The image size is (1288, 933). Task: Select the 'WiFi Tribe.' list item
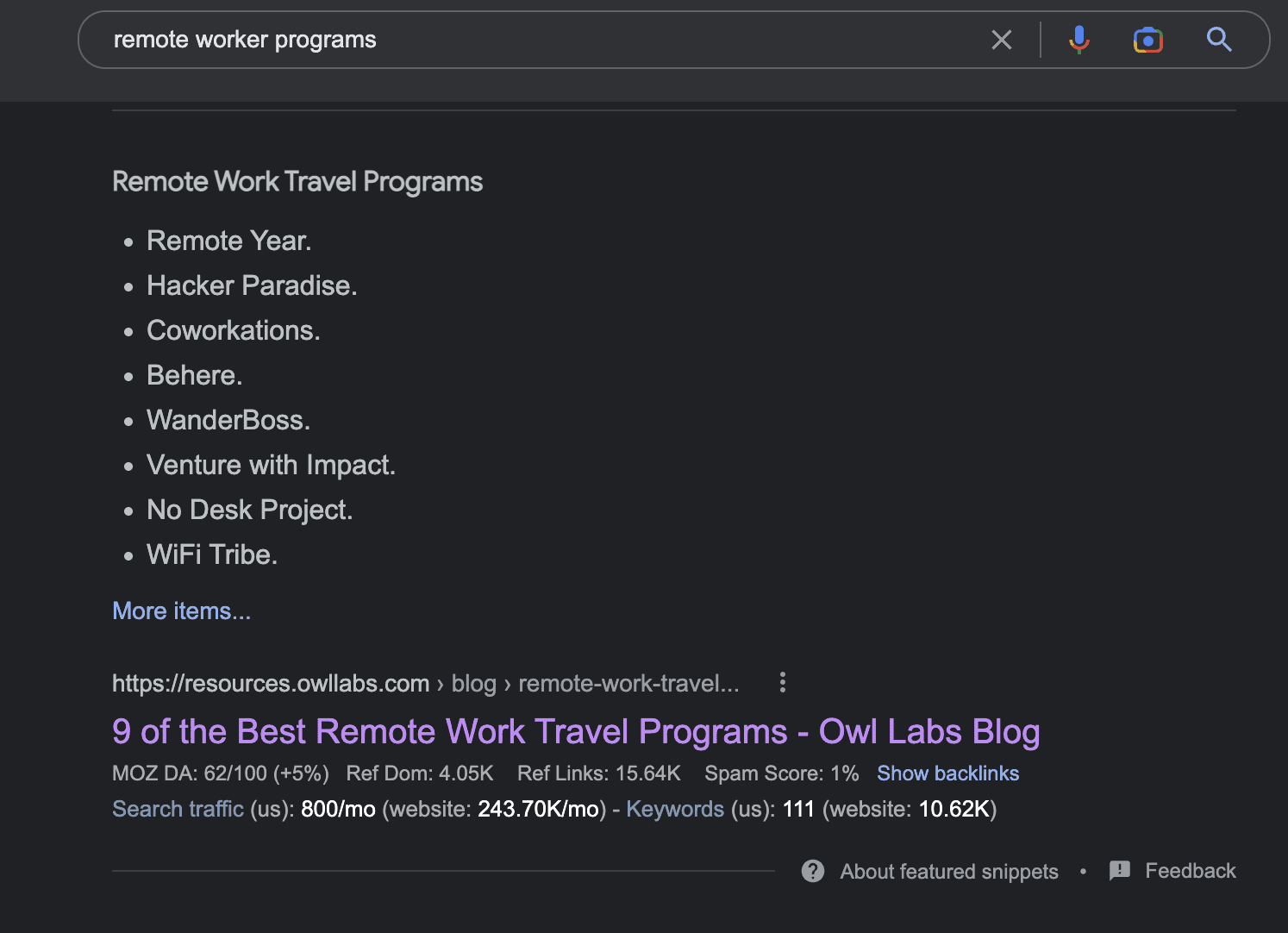click(x=211, y=554)
